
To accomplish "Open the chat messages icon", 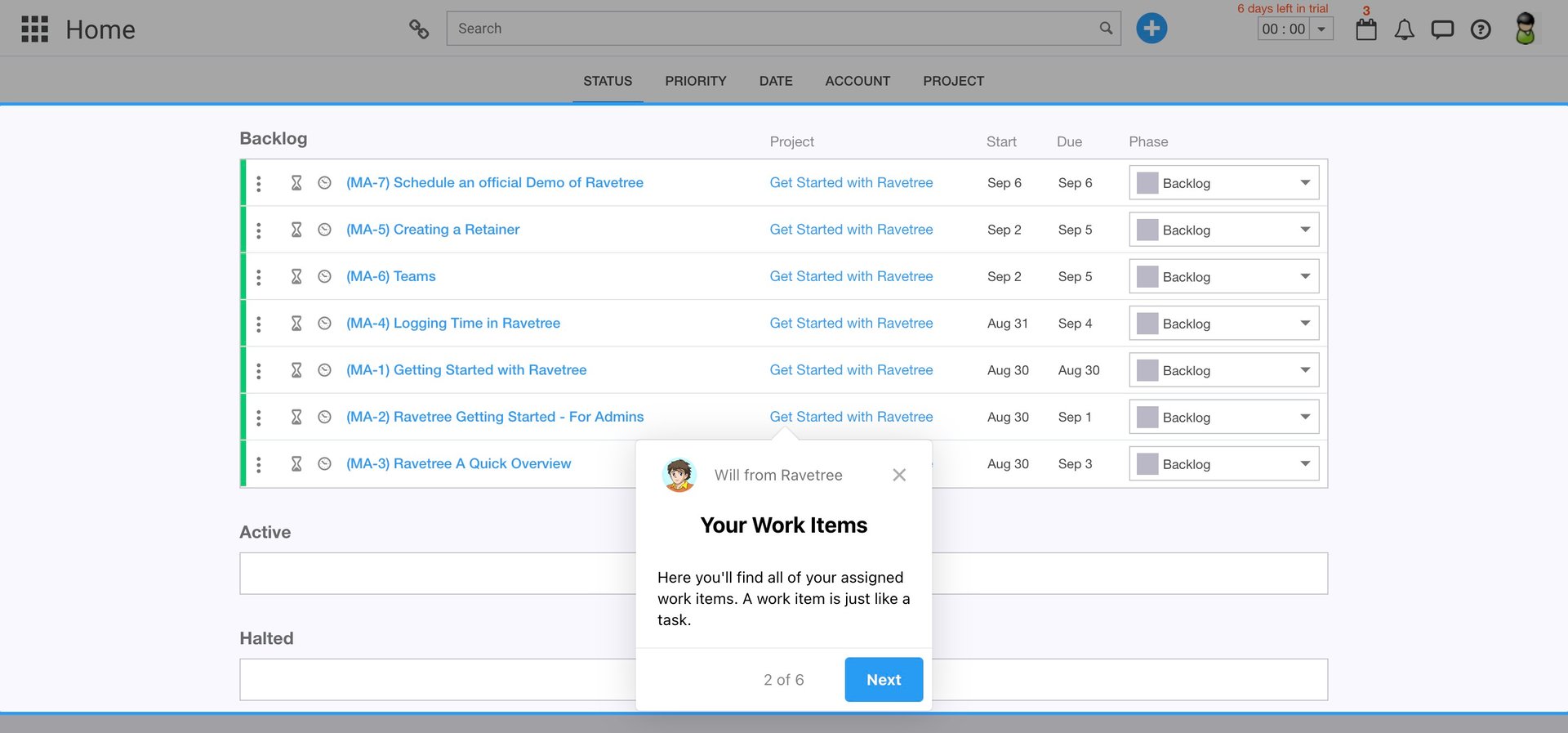I will (1442, 30).
